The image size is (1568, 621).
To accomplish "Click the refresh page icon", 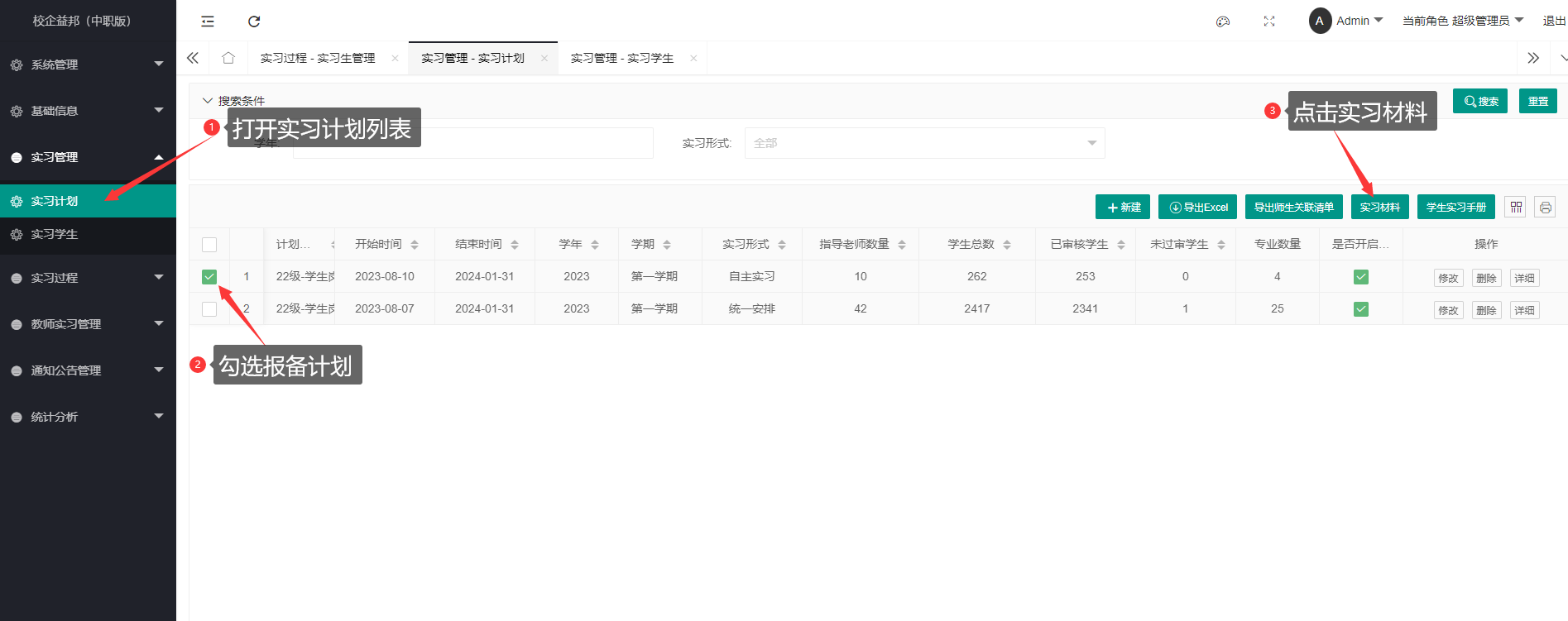I will pos(254,21).
